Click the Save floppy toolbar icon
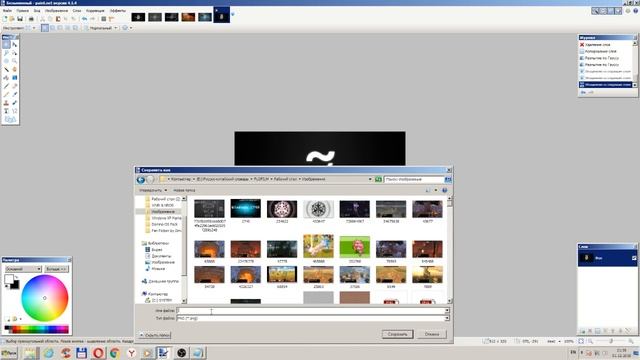This screenshot has height=360, width=640. pyautogui.click(x=20, y=19)
